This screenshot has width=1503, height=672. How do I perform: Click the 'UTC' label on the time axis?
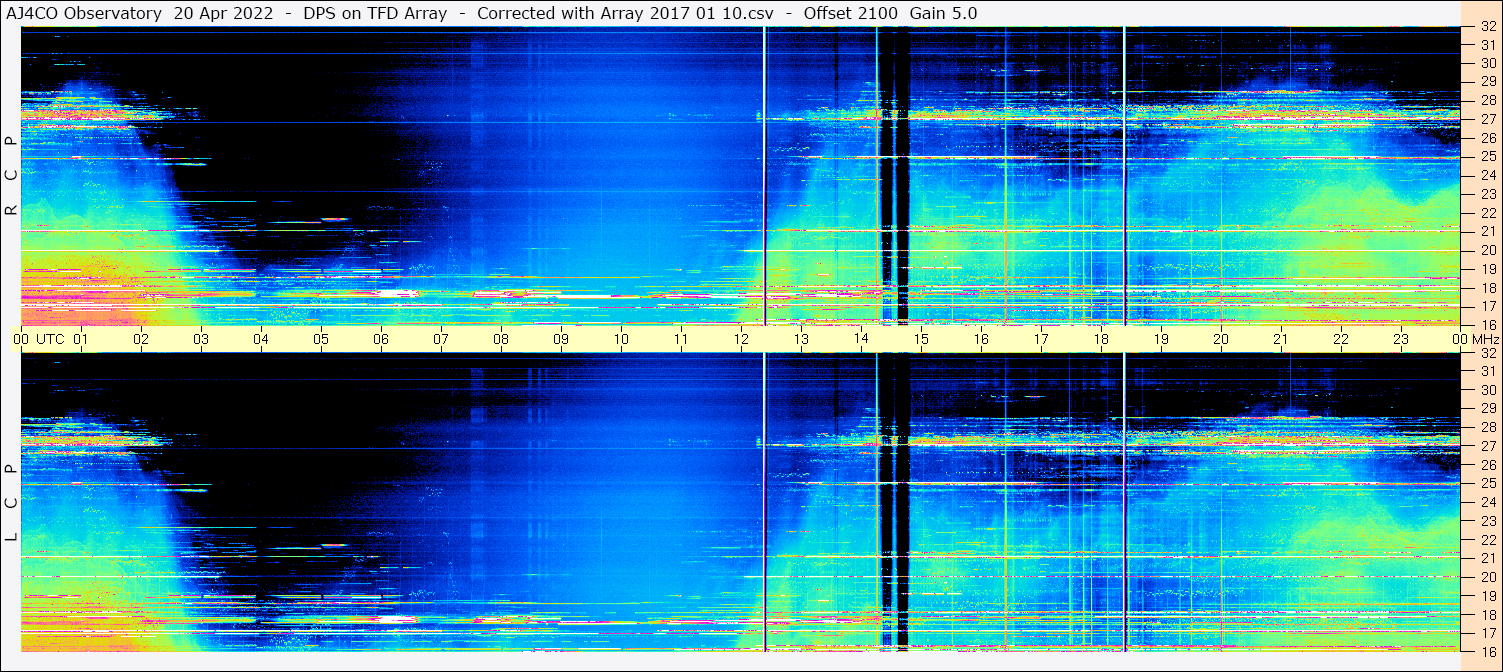point(50,339)
